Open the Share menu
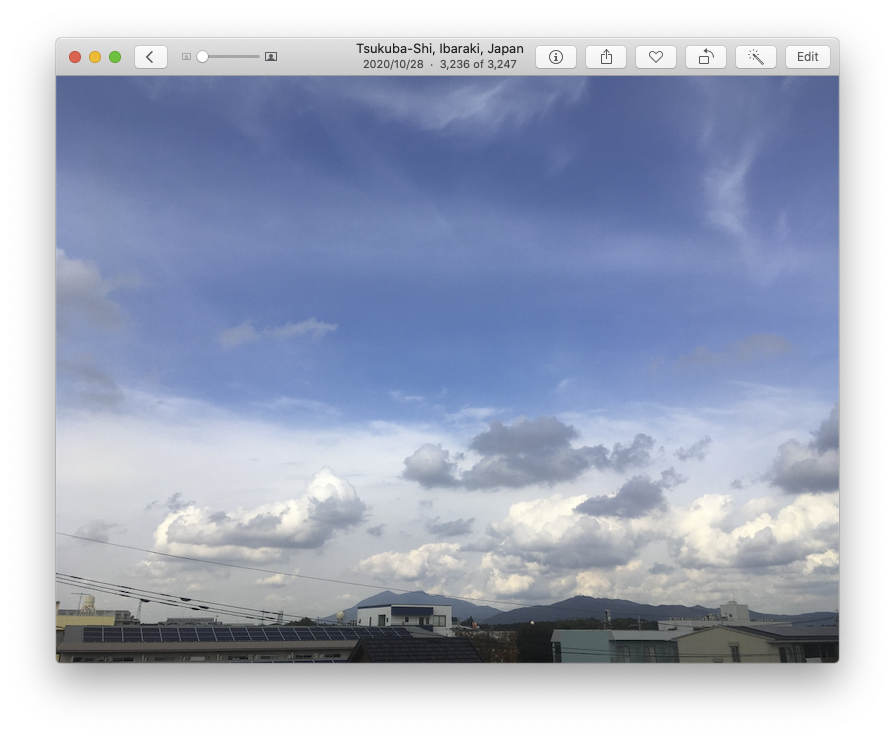895x737 pixels. click(606, 57)
